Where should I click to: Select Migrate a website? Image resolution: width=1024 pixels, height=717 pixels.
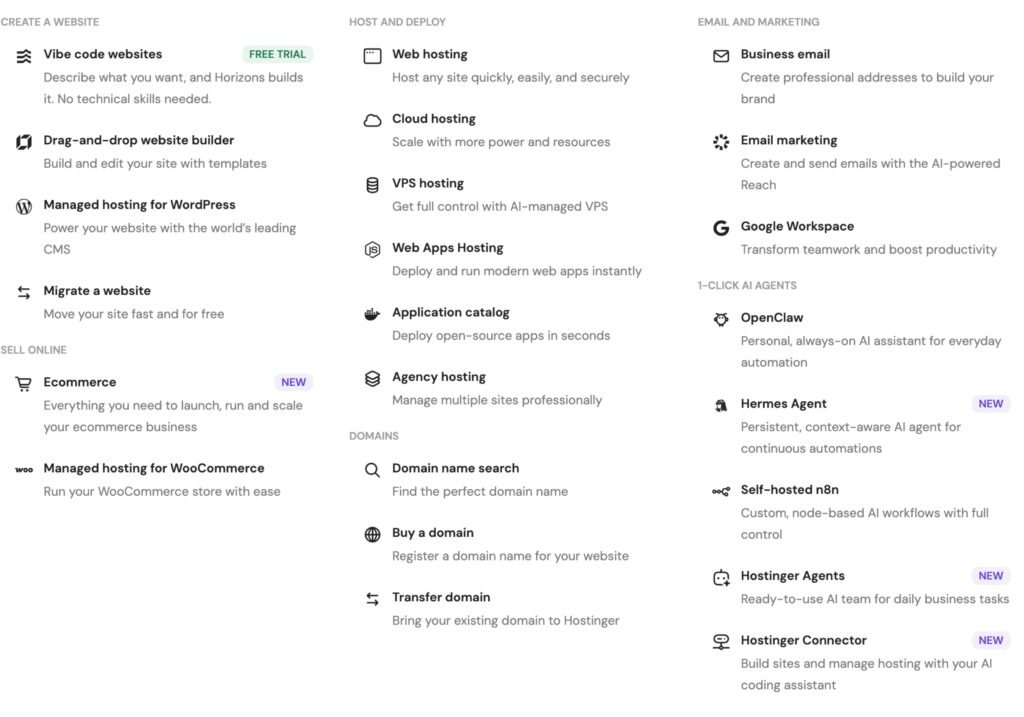coord(97,291)
